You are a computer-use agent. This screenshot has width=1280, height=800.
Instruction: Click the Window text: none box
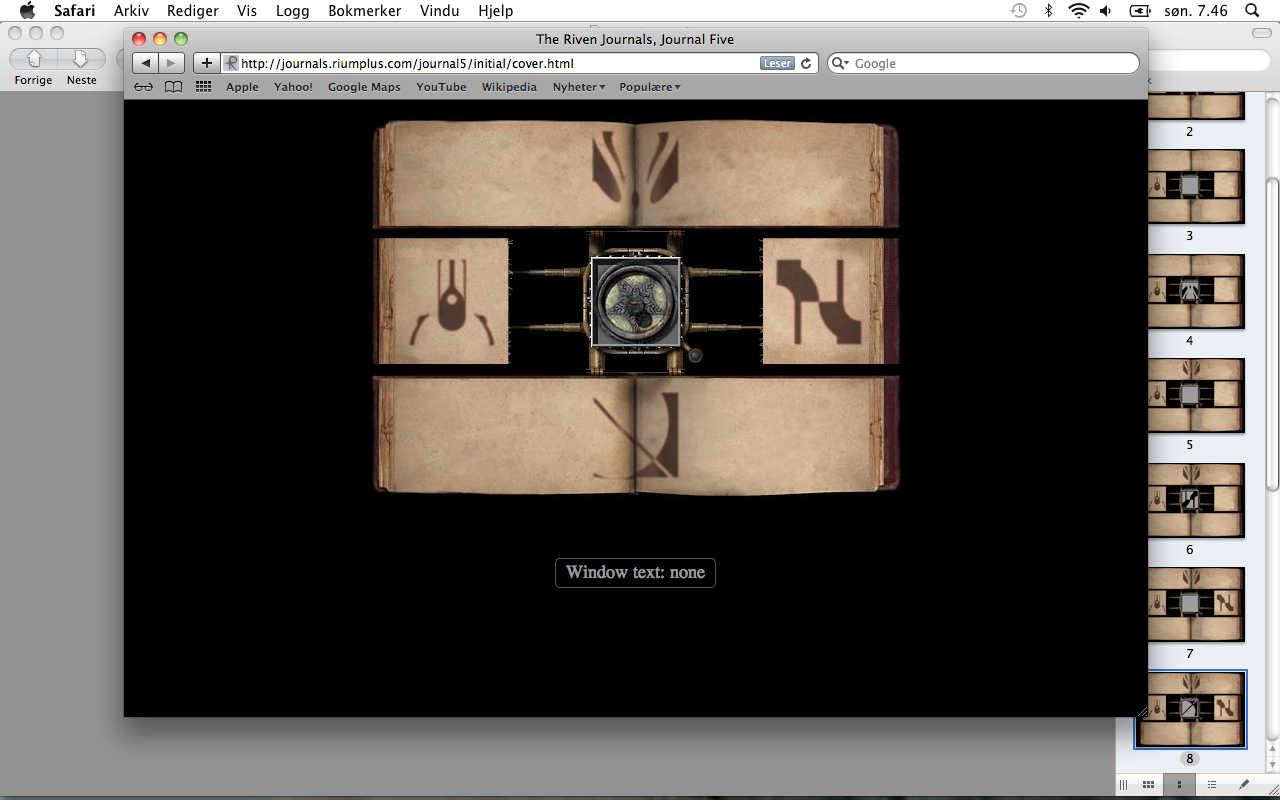tap(635, 573)
